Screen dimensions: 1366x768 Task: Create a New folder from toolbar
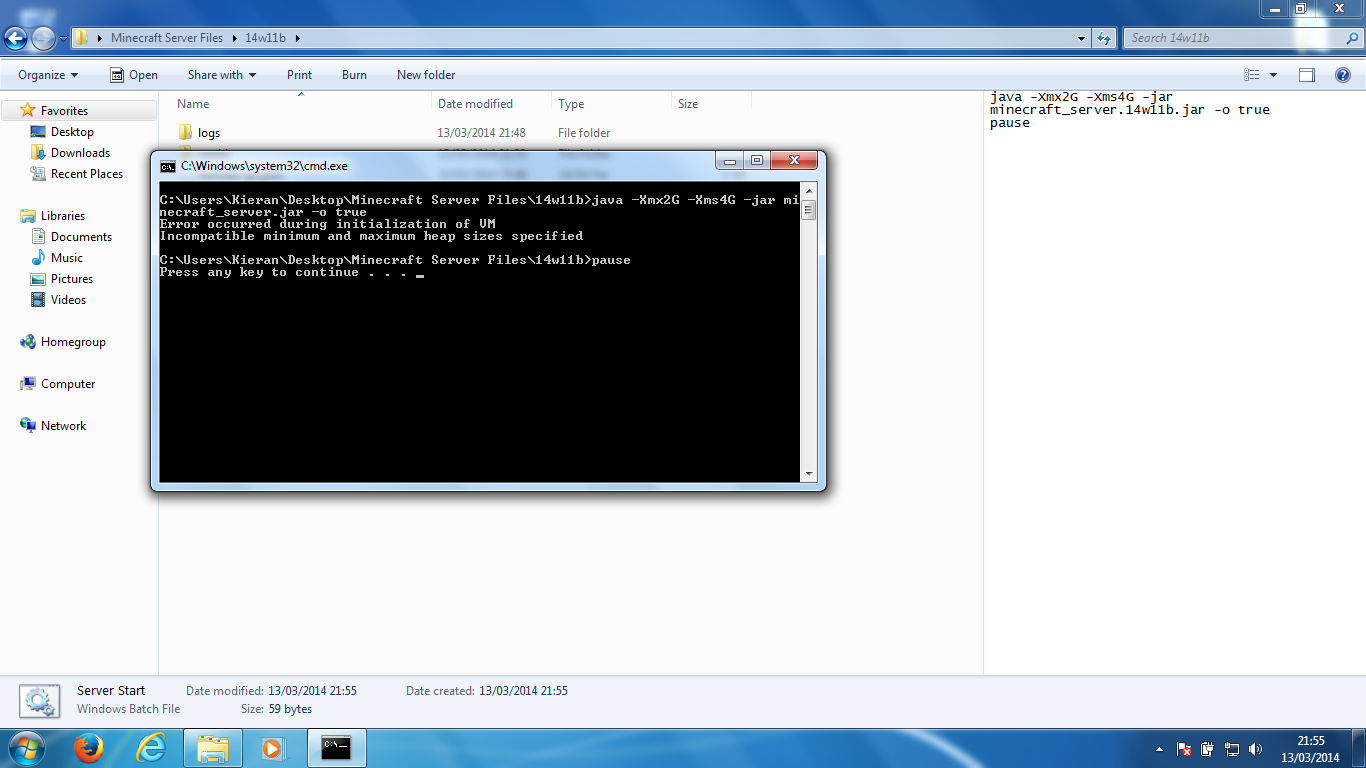(x=426, y=75)
